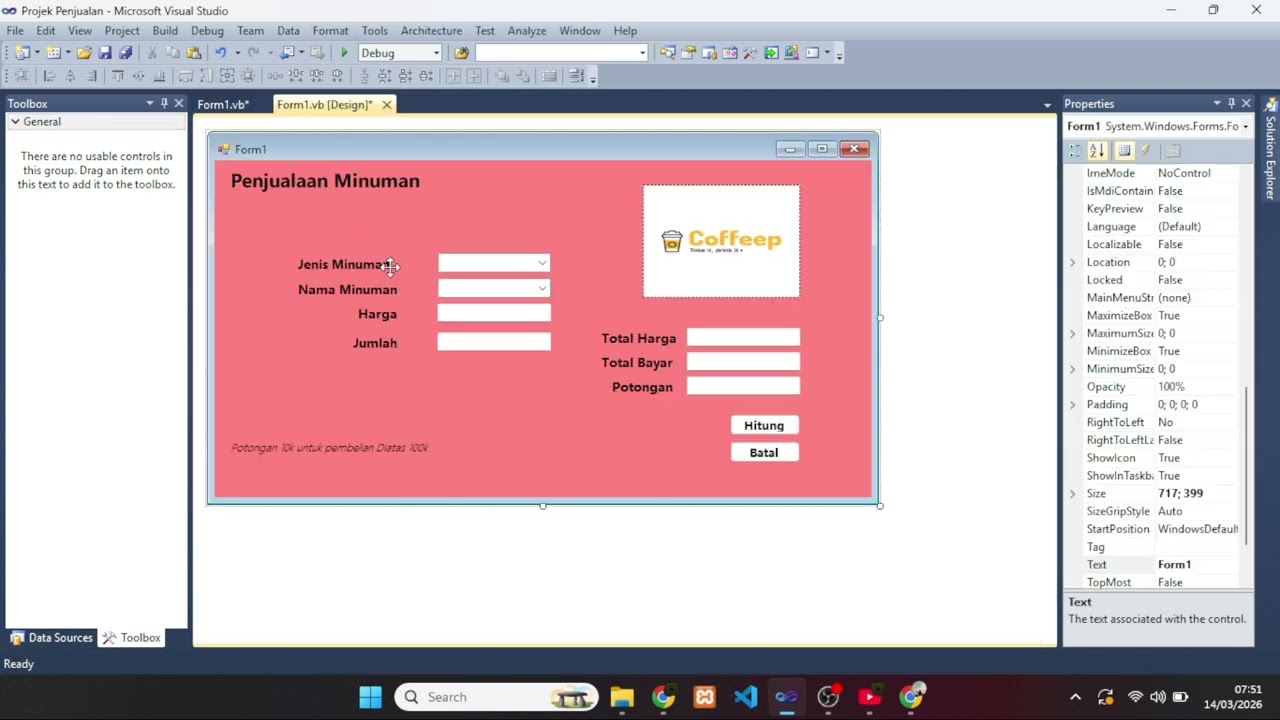Open the Architecture menu
This screenshot has width=1280, height=720.
coord(431,31)
